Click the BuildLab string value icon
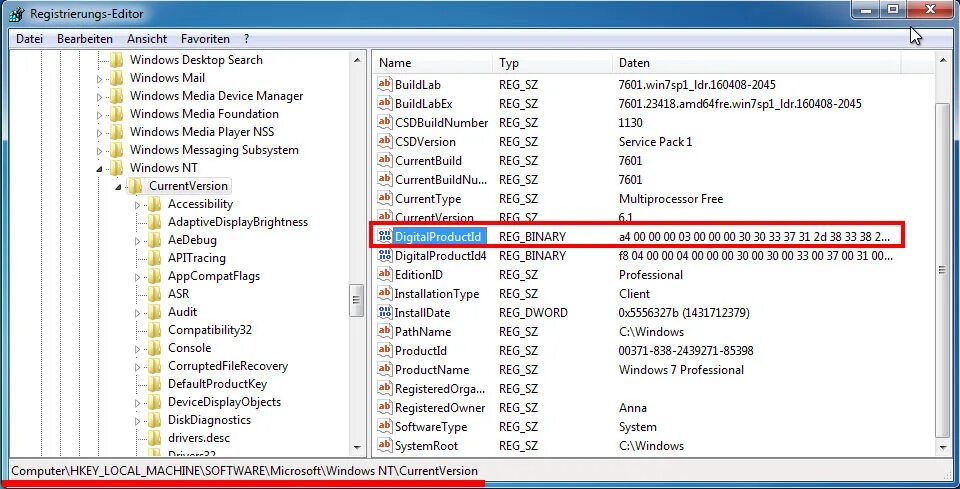Viewport: 960px width, 489px height. click(x=384, y=84)
